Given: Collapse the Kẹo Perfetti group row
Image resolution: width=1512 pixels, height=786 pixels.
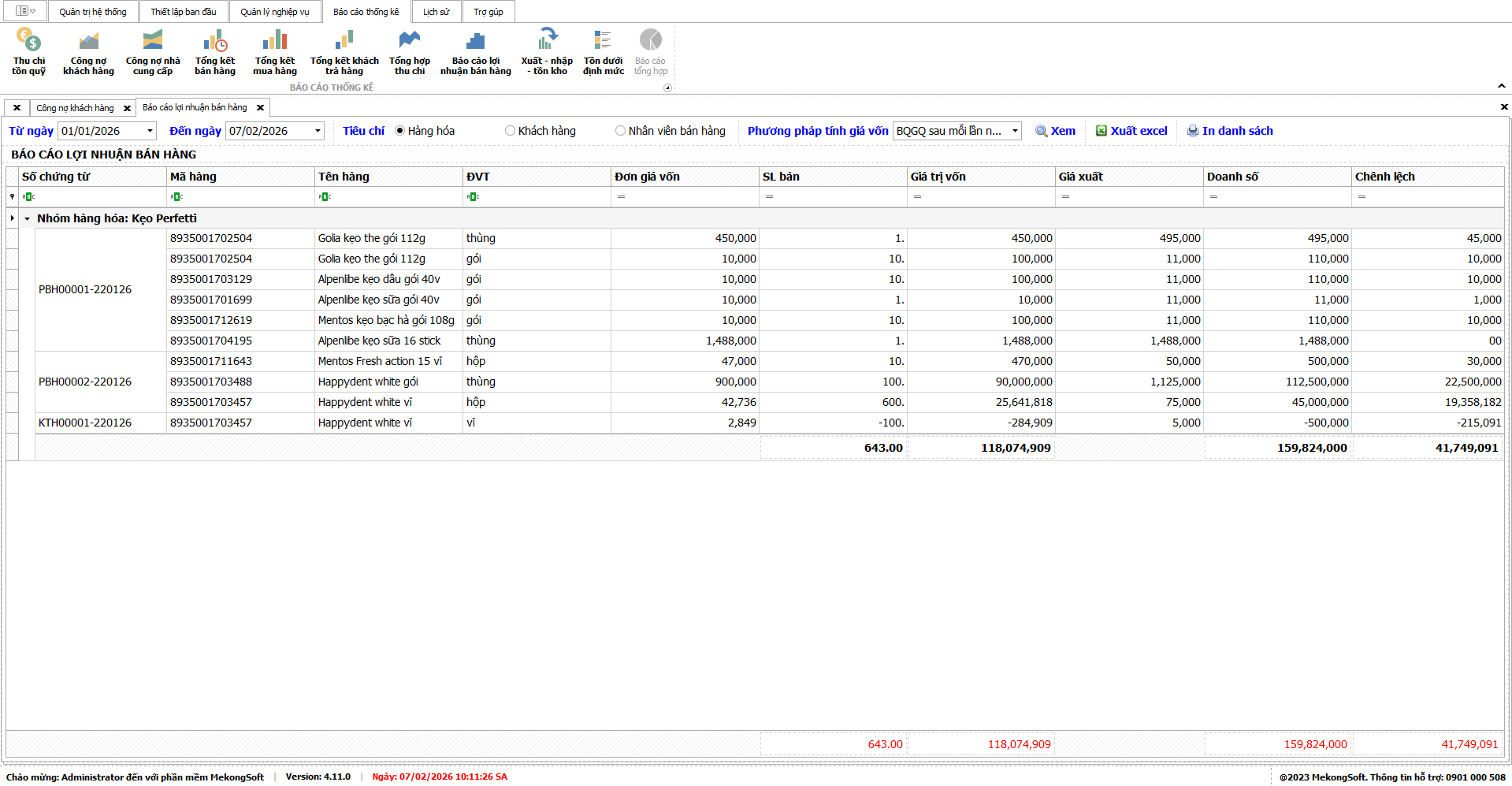Looking at the screenshot, I should (28, 219).
